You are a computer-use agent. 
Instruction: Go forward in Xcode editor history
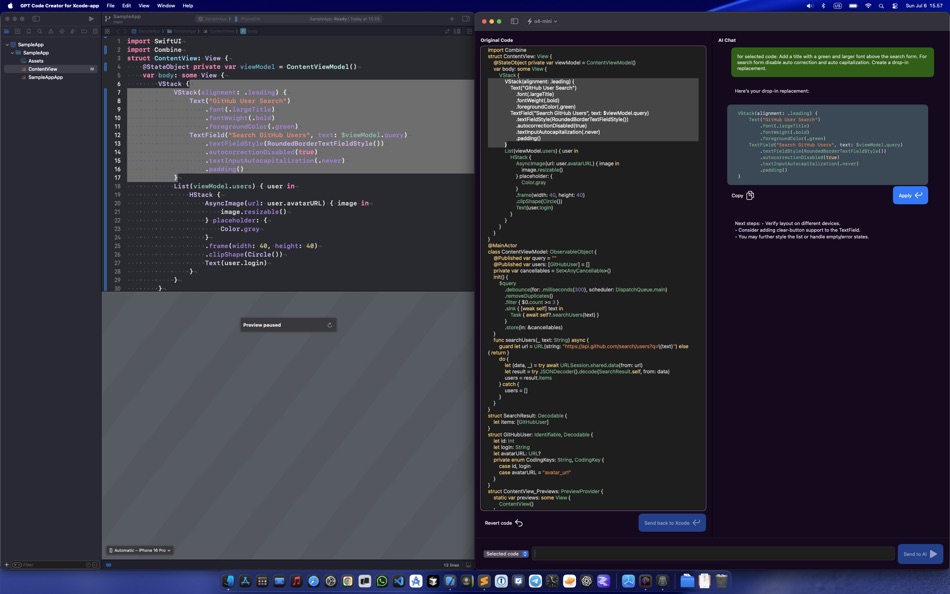click(x=125, y=32)
